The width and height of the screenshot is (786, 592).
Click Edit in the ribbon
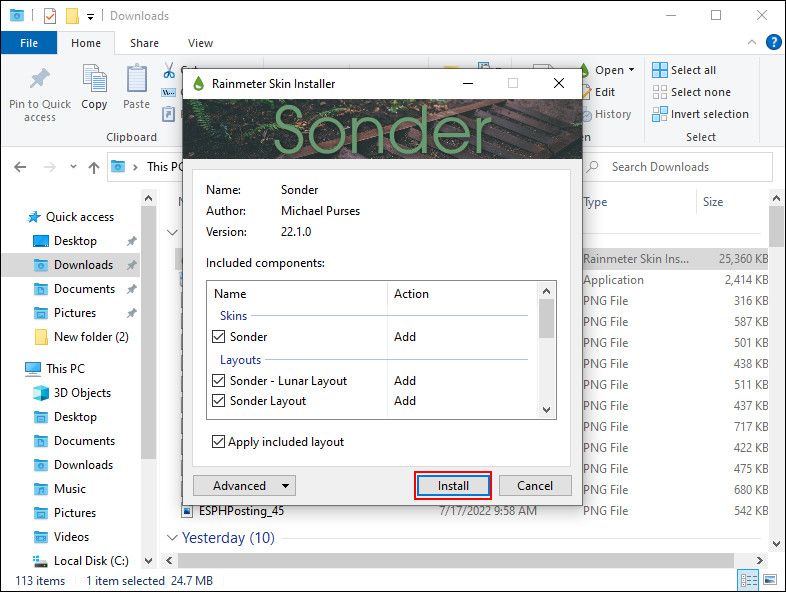coord(605,92)
